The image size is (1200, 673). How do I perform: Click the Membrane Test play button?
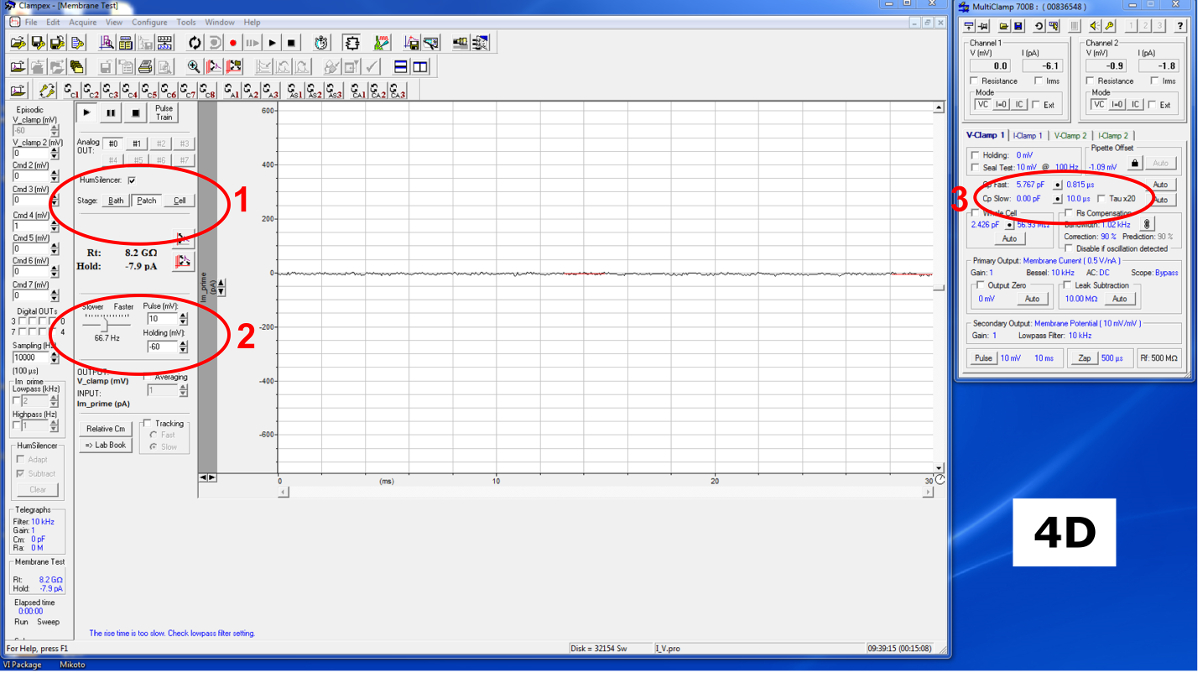coord(87,113)
